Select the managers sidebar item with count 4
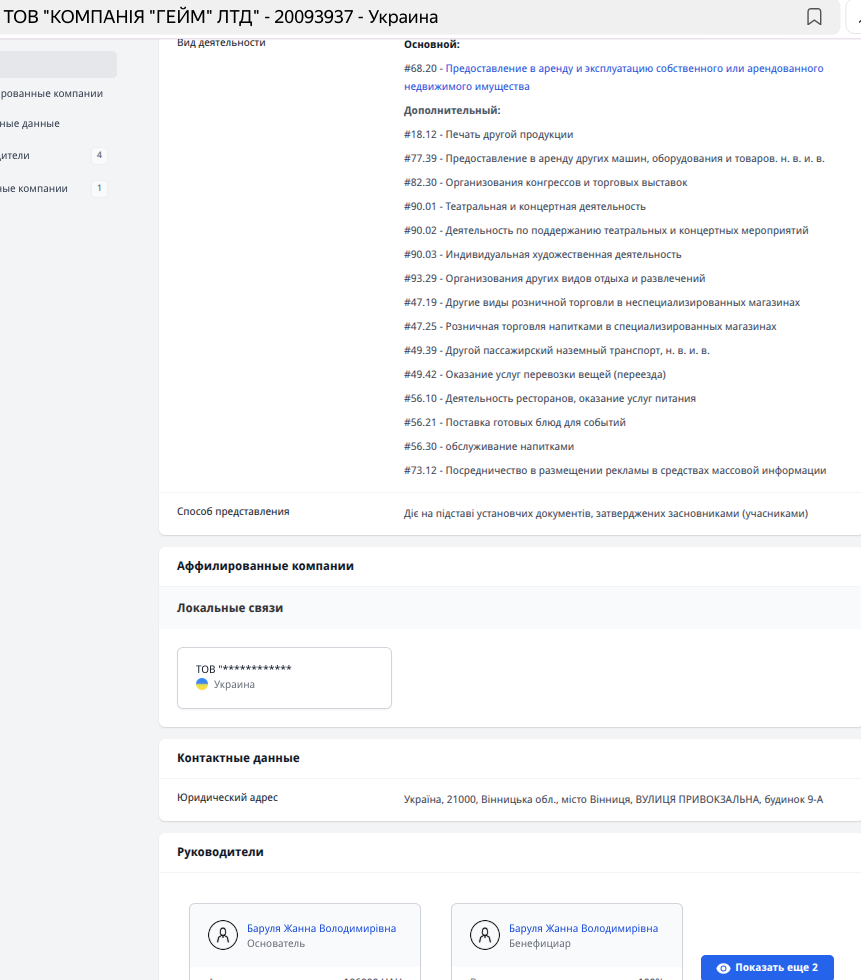Viewport: 861px width, 980px height. click(x=16, y=155)
